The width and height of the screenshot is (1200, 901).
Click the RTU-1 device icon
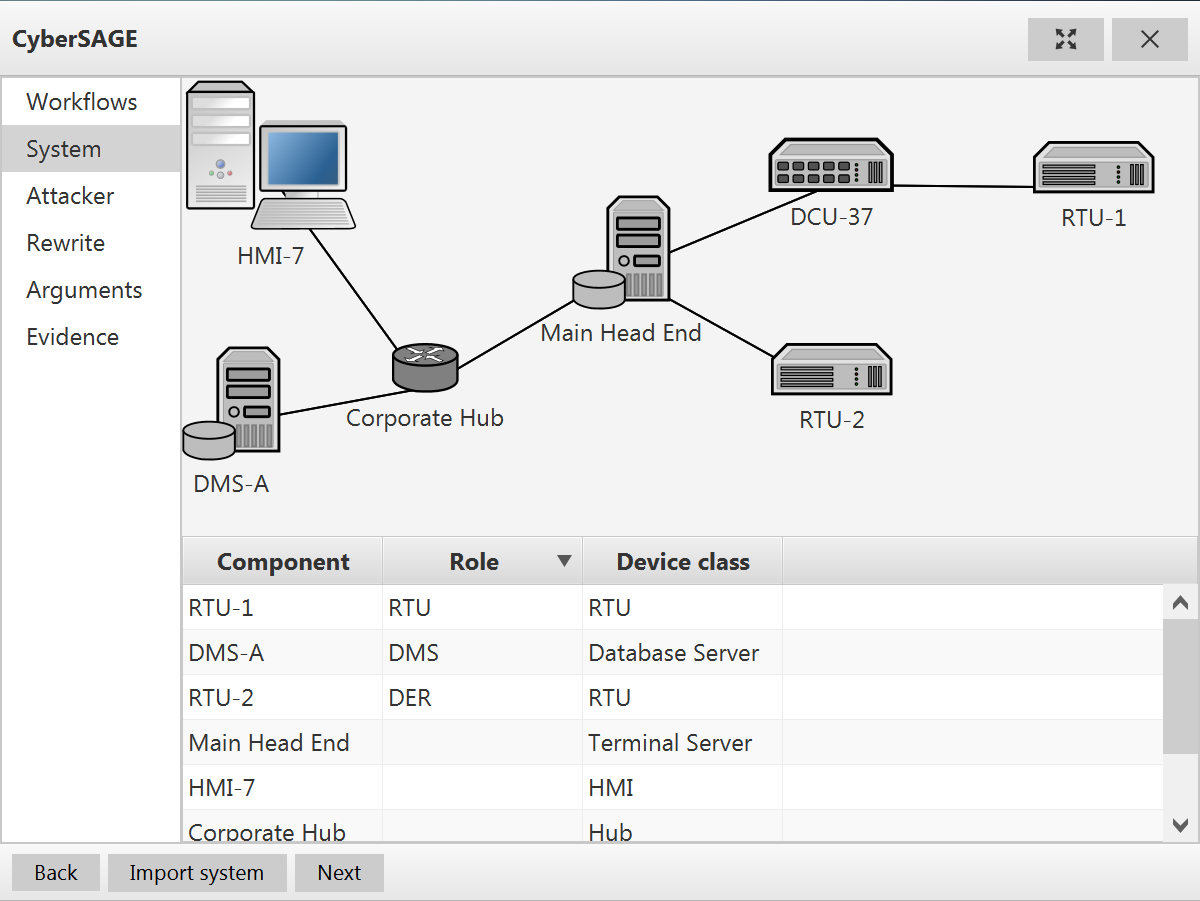(1093, 168)
